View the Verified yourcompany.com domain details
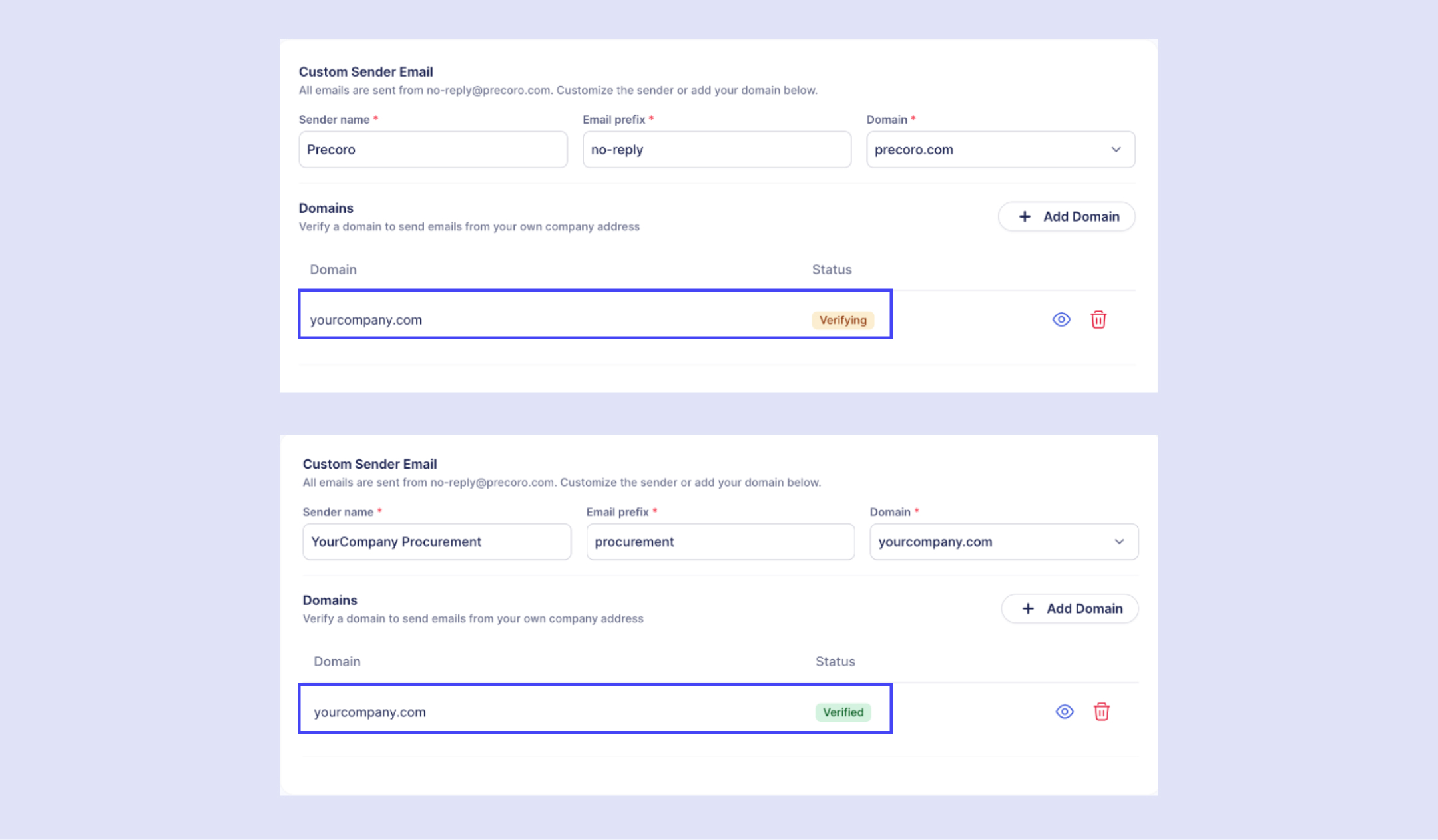This screenshot has width=1438, height=840. click(x=1065, y=712)
